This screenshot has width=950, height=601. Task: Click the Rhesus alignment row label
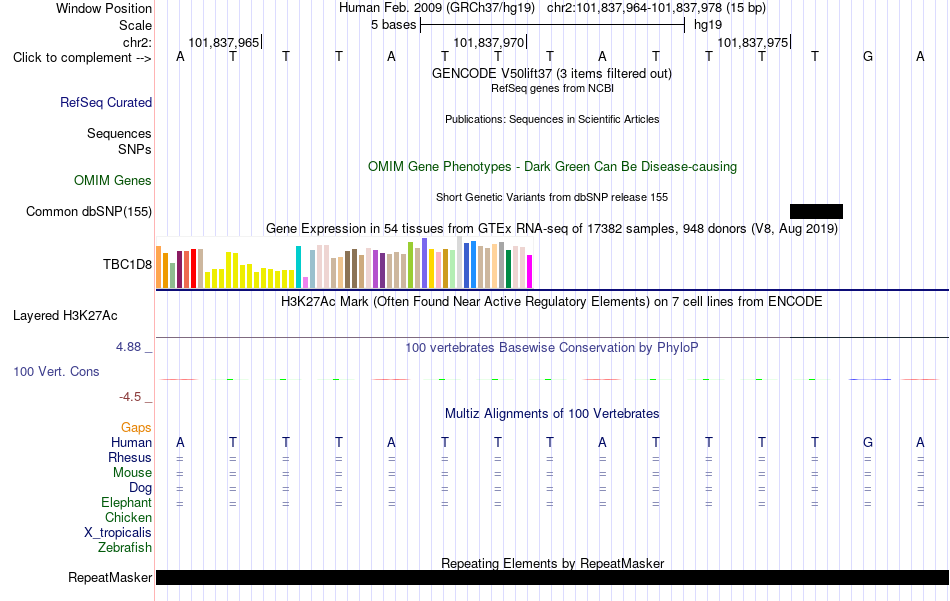130,457
